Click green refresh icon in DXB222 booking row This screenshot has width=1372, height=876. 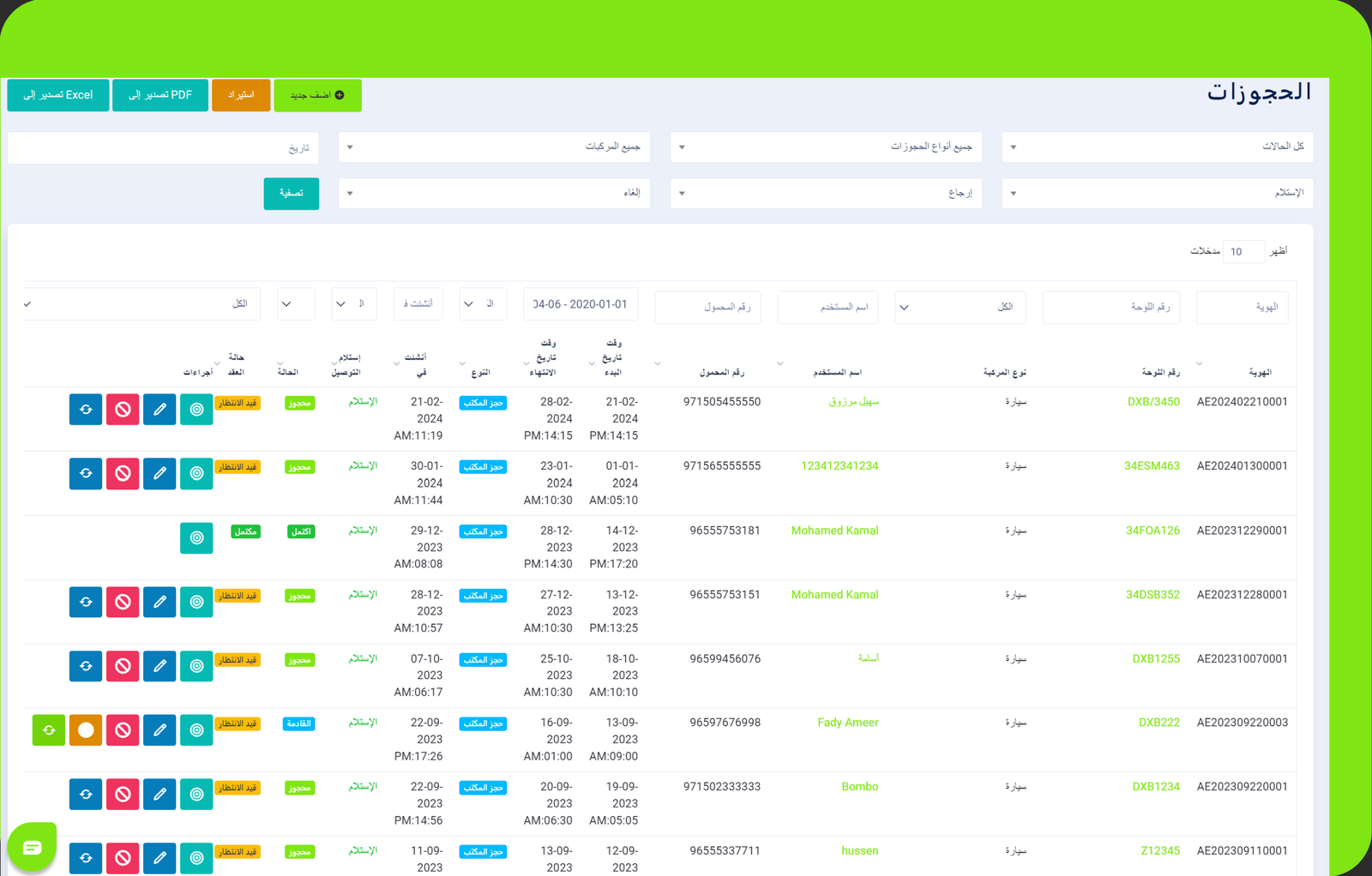point(49,730)
